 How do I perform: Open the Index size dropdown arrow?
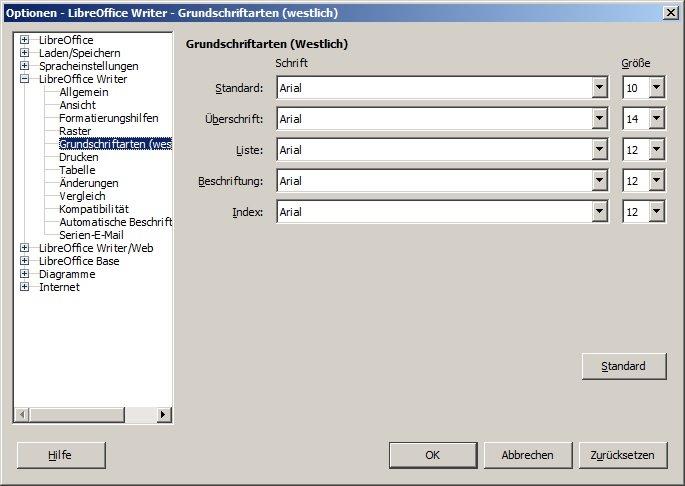point(657,212)
